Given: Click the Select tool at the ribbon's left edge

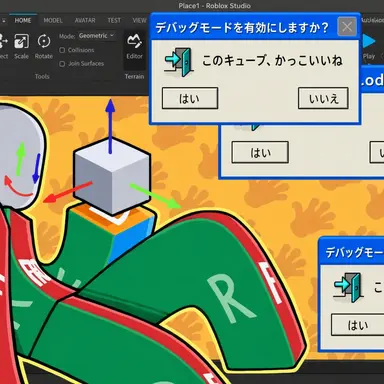Looking at the screenshot, I should click(3, 47).
